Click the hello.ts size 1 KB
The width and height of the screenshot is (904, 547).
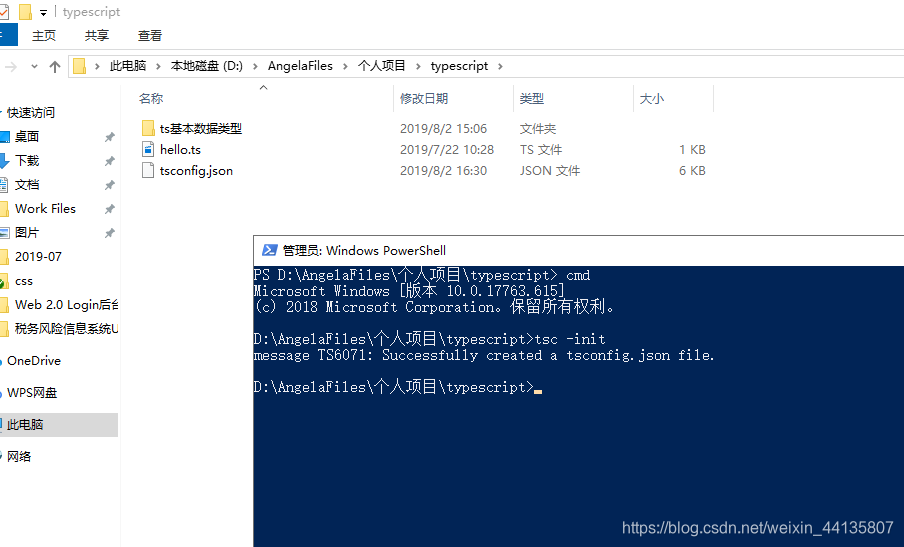click(x=692, y=150)
